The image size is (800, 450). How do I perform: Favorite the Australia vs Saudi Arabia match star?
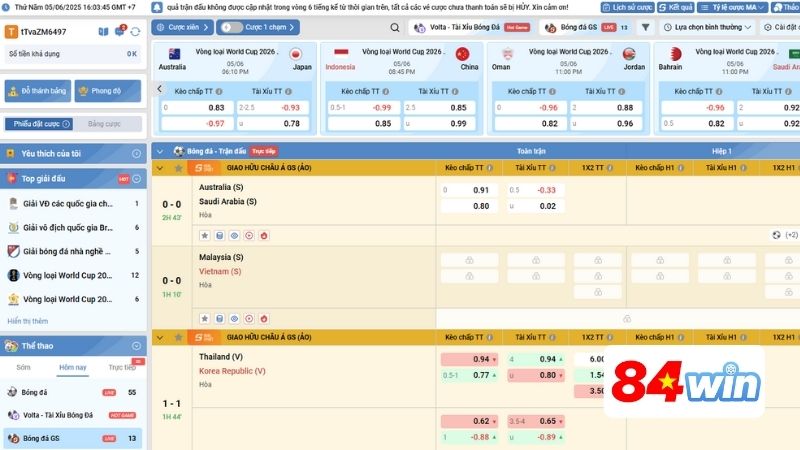pyautogui.click(x=205, y=235)
